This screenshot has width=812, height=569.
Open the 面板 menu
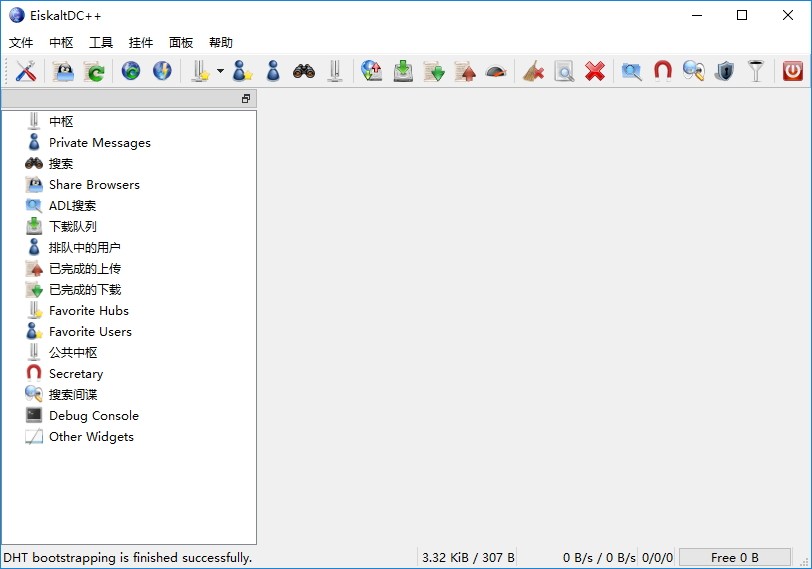[181, 42]
